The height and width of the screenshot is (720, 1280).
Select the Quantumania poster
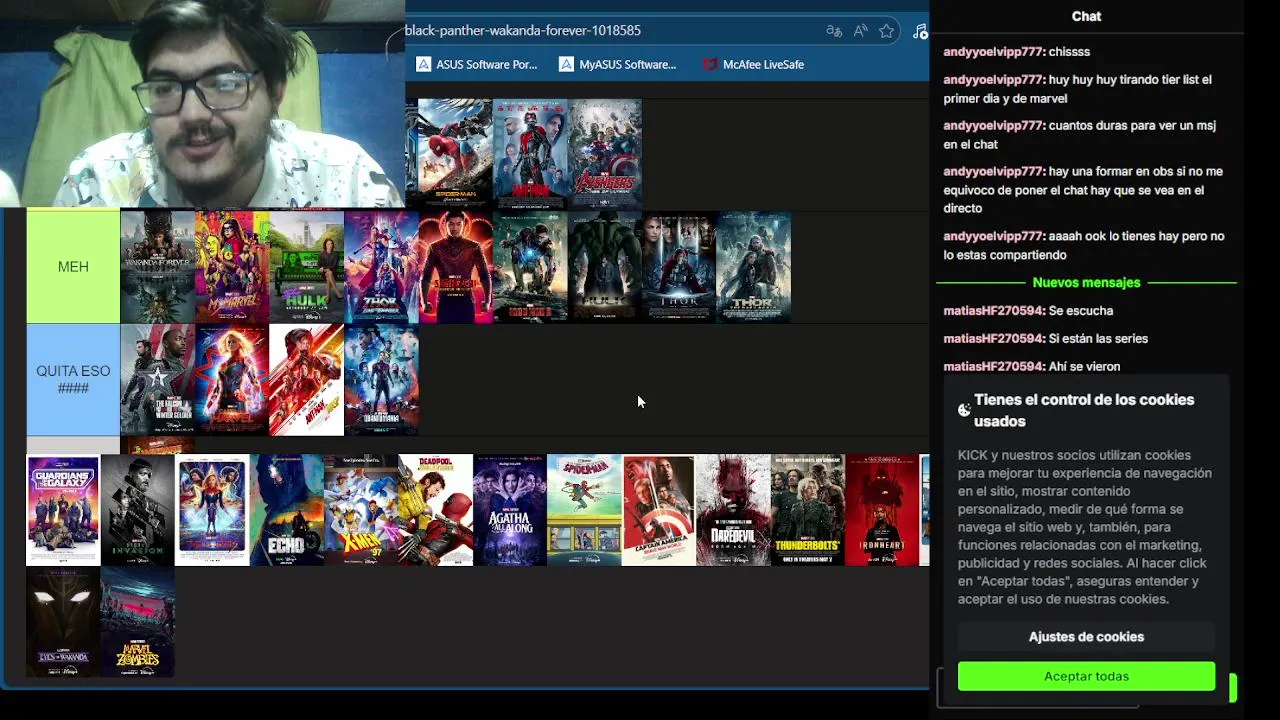[x=381, y=380]
